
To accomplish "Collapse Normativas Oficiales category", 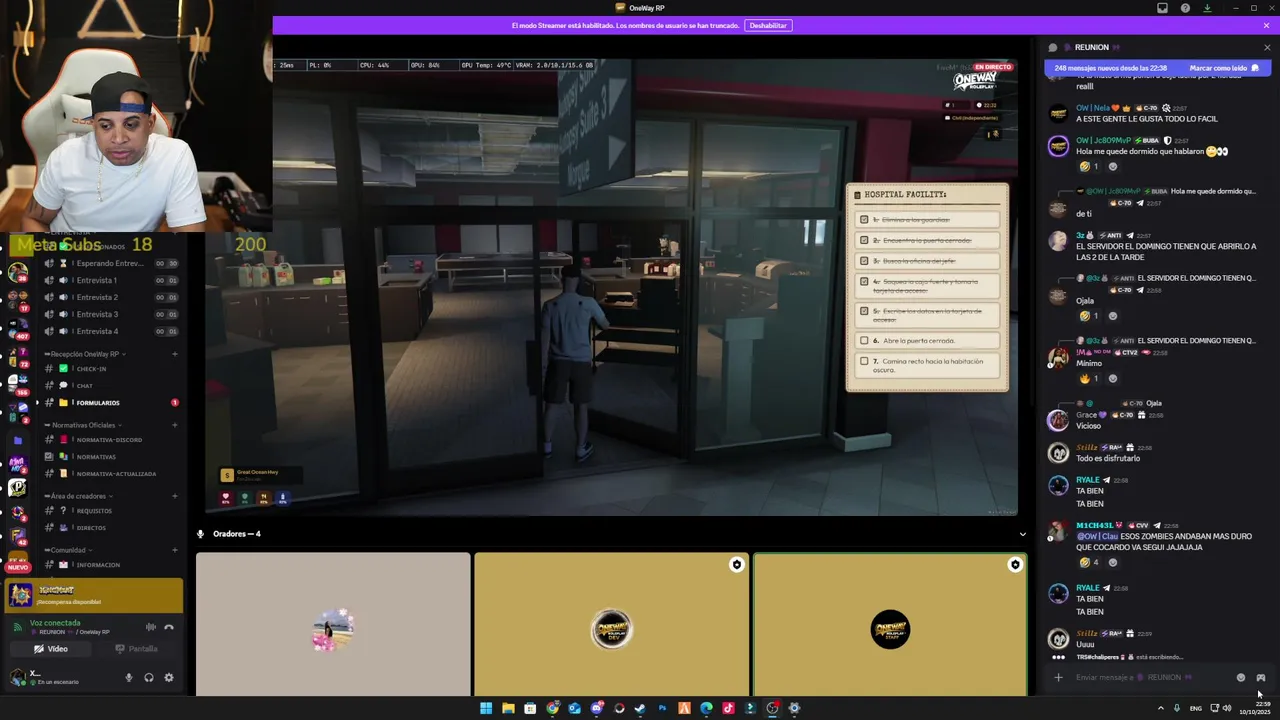I will (x=83, y=425).
